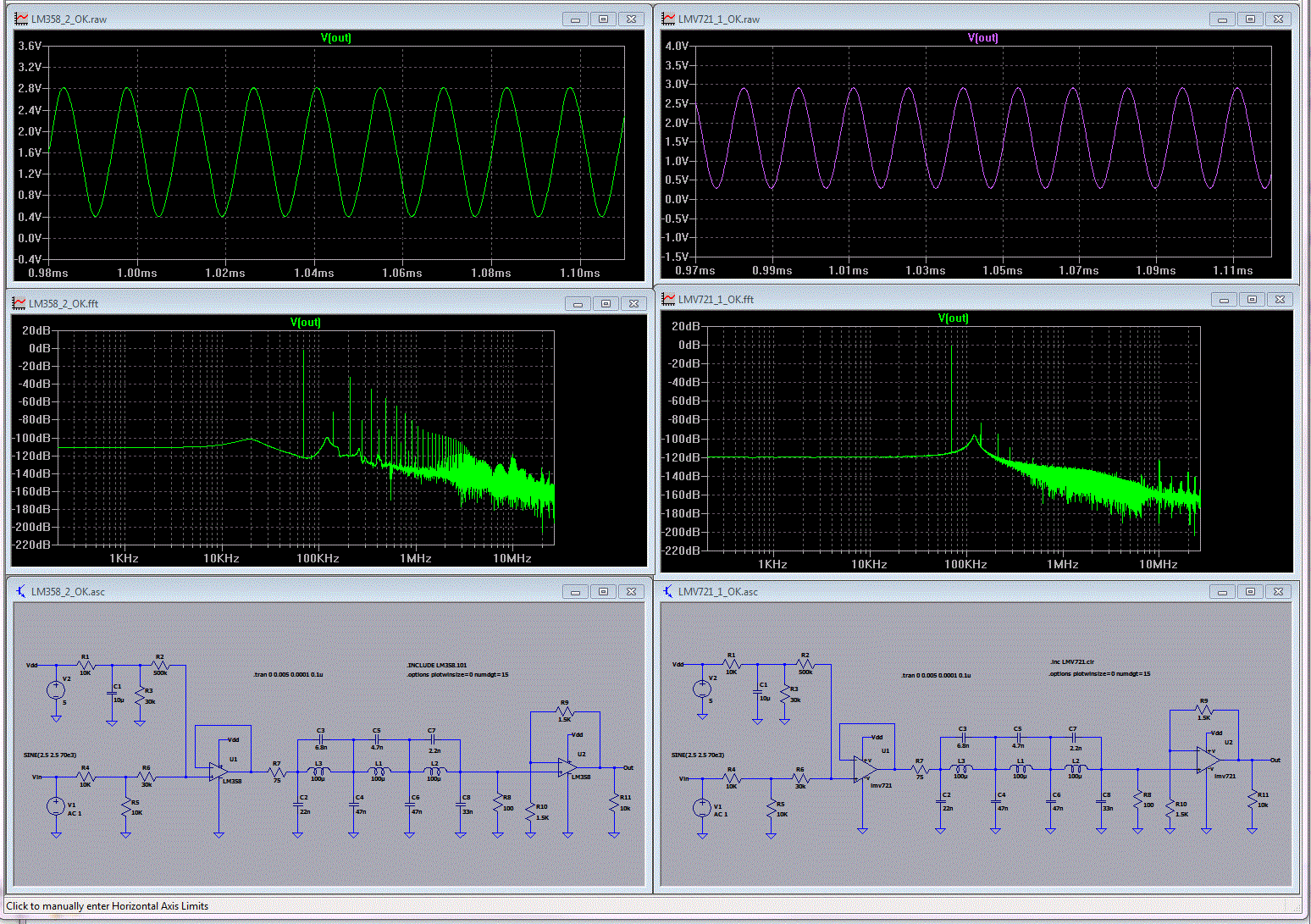Screen dimensions: 1311x924
Task: Click the green V(out) label in LM358_2_OK.raw plot
Action: (x=335, y=37)
